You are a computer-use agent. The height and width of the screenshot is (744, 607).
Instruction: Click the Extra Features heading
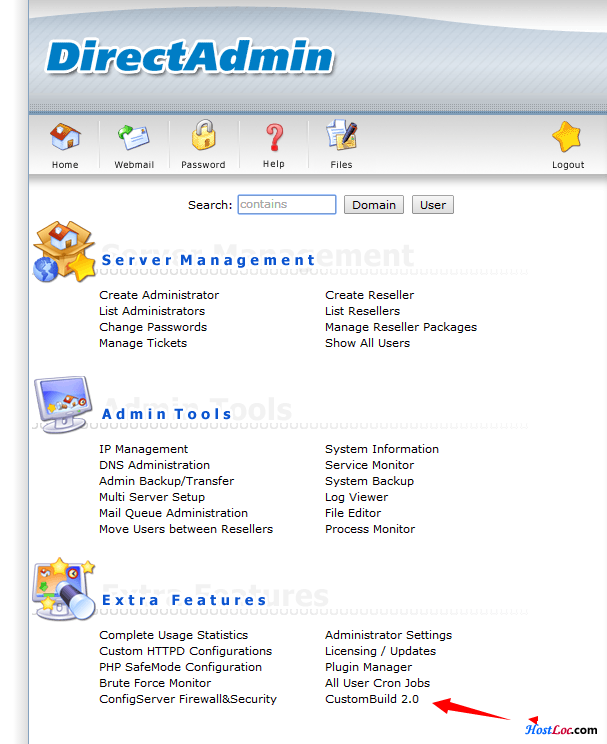[184, 600]
